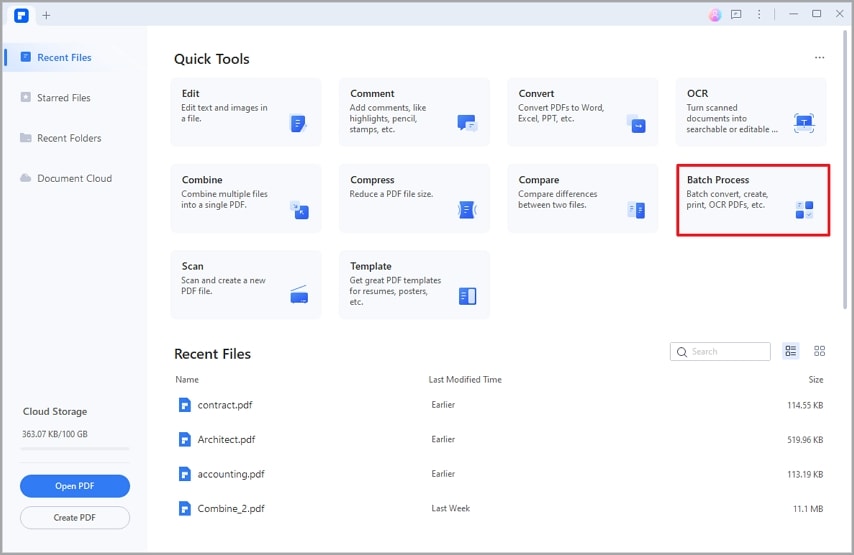Open the contract.pdf file name
This screenshot has height=555, width=854.
pos(225,405)
